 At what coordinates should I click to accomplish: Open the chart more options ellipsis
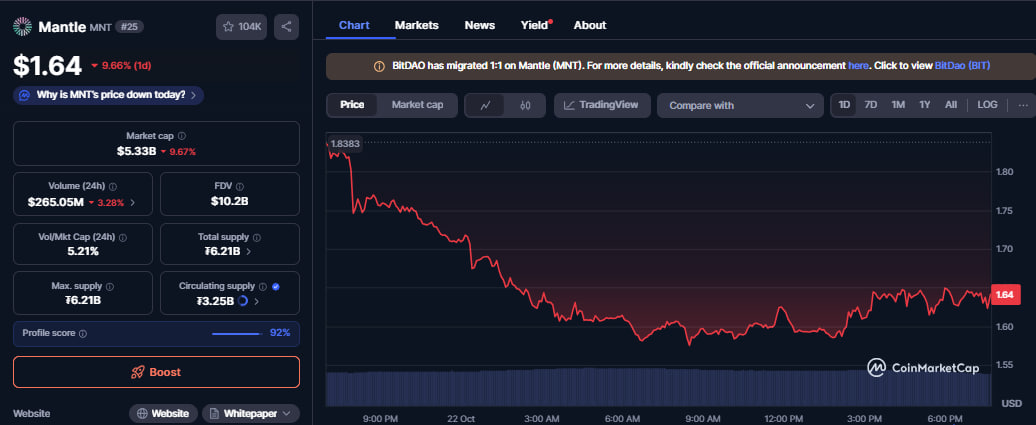tap(1022, 105)
